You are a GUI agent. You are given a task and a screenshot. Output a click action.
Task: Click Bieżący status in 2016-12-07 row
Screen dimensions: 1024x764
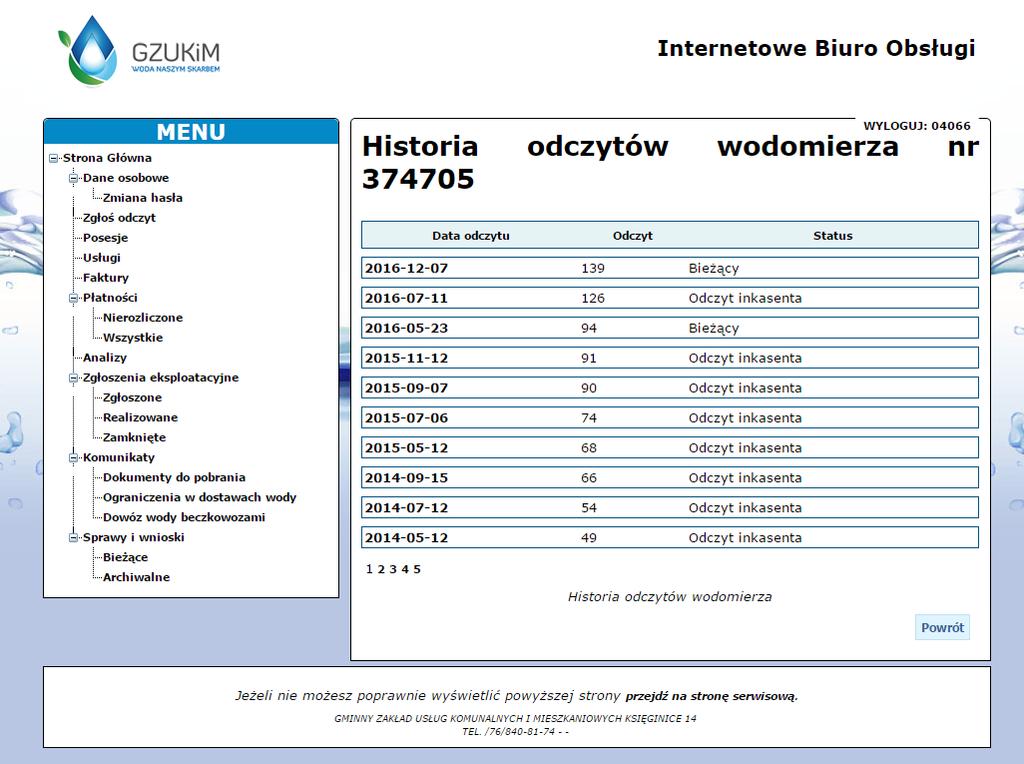(x=714, y=268)
